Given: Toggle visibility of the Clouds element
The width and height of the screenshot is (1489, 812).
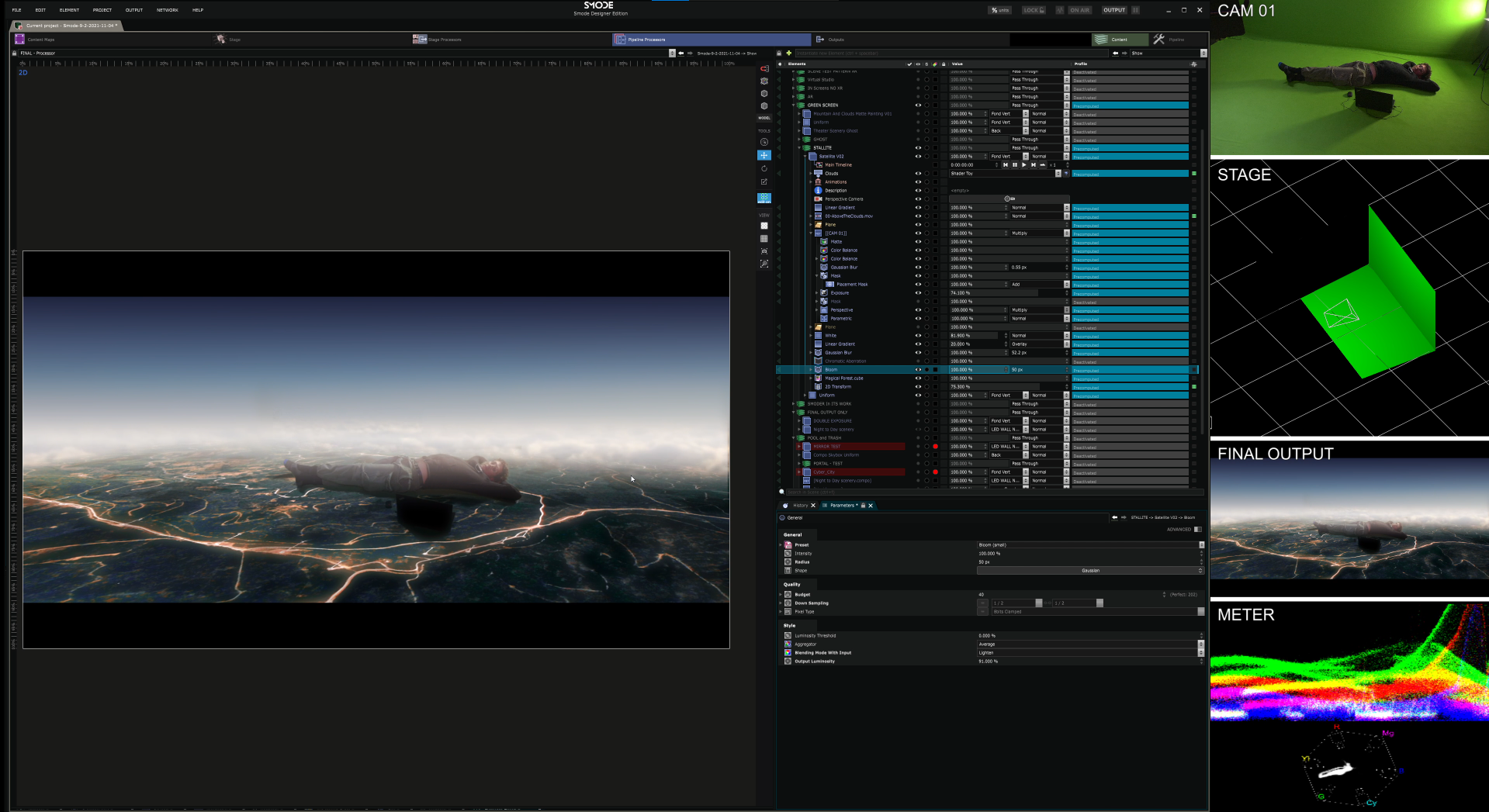Looking at the screenshot, I should (918, 174).
